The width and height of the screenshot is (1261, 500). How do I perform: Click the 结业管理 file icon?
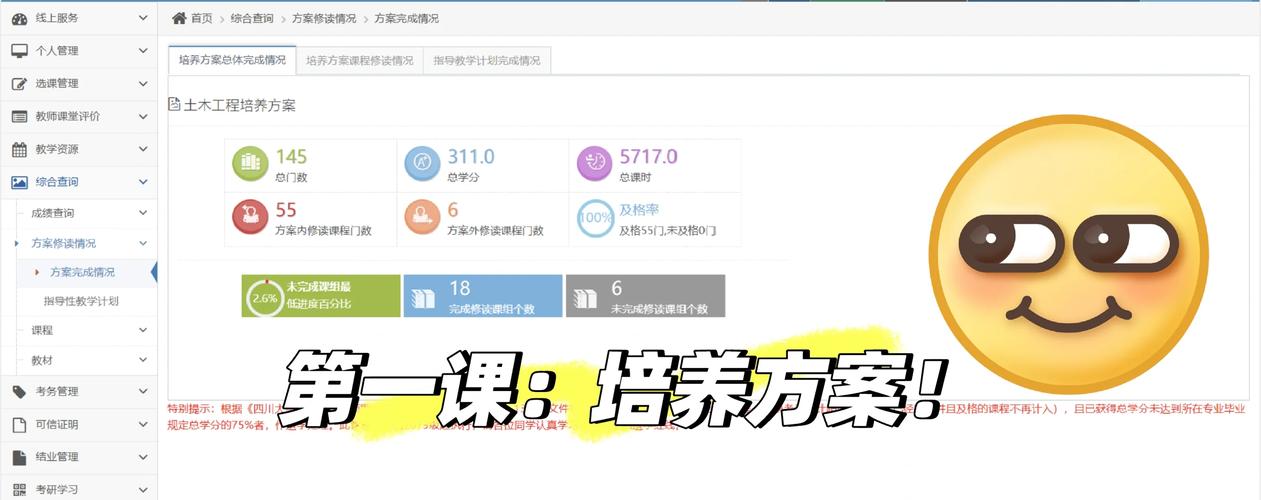pyautogui.click(x=19, y=457)
